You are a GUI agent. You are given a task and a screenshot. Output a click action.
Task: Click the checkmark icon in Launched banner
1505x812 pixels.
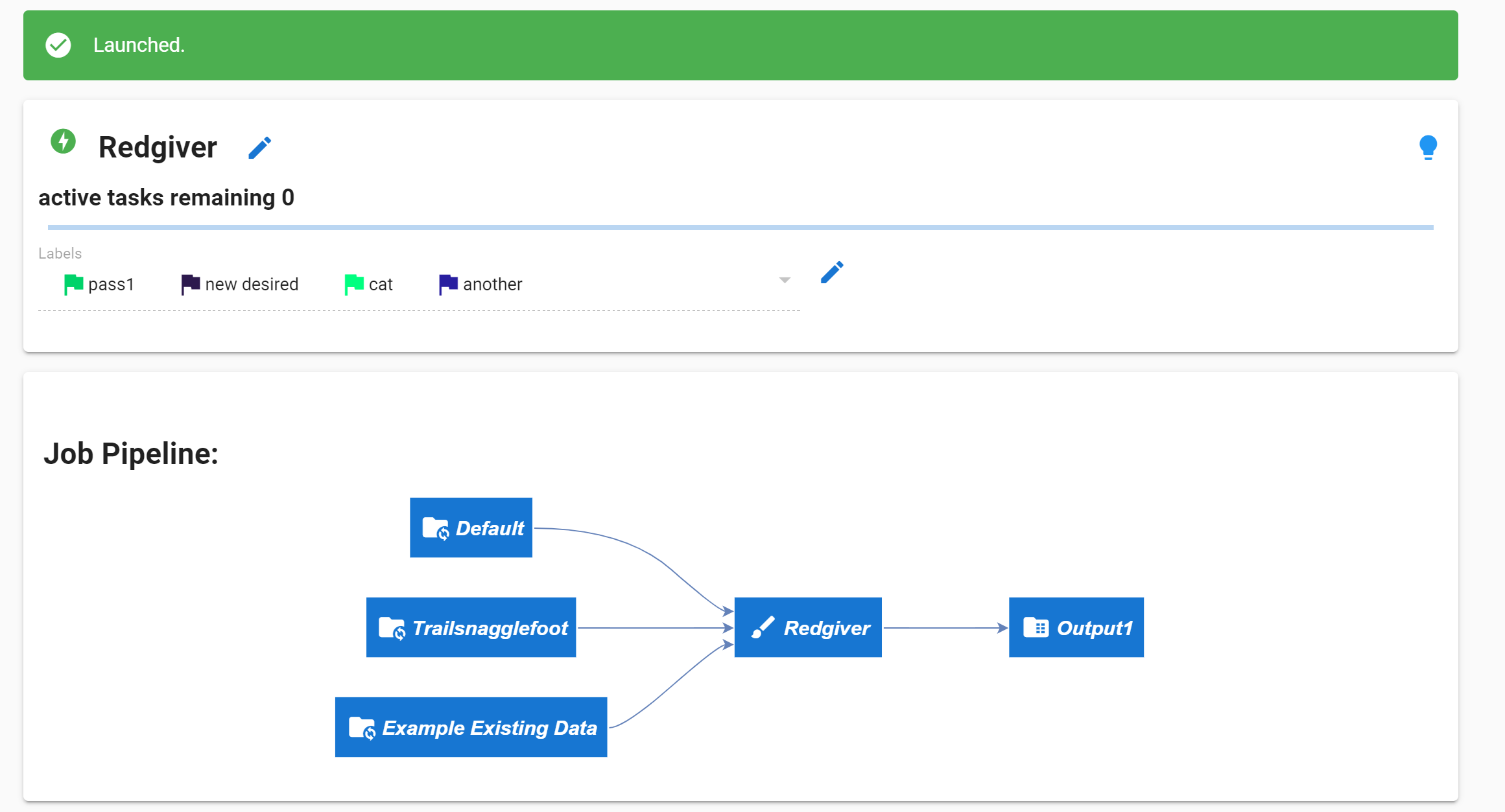point(58,45)
